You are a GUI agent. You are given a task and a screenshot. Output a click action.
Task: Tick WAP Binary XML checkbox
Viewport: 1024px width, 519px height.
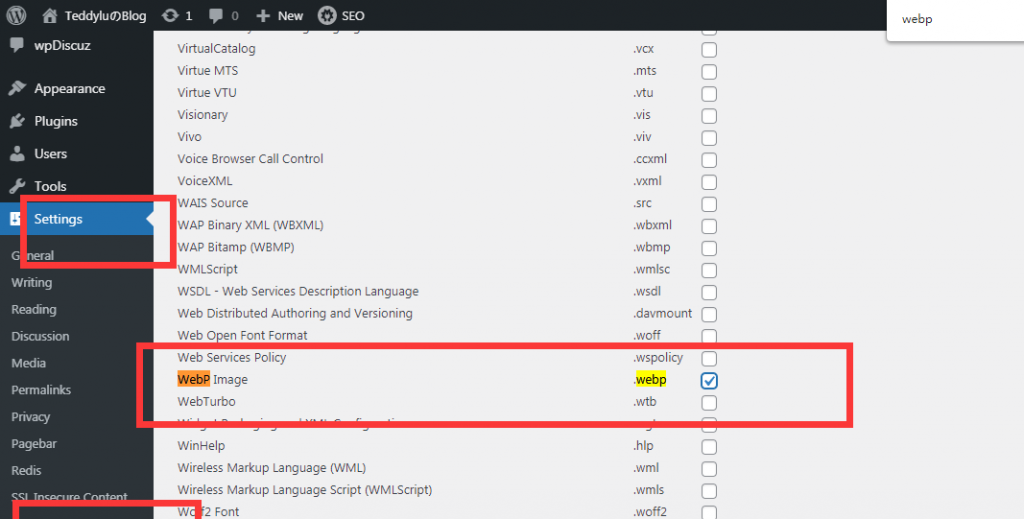tap(709, 227)
